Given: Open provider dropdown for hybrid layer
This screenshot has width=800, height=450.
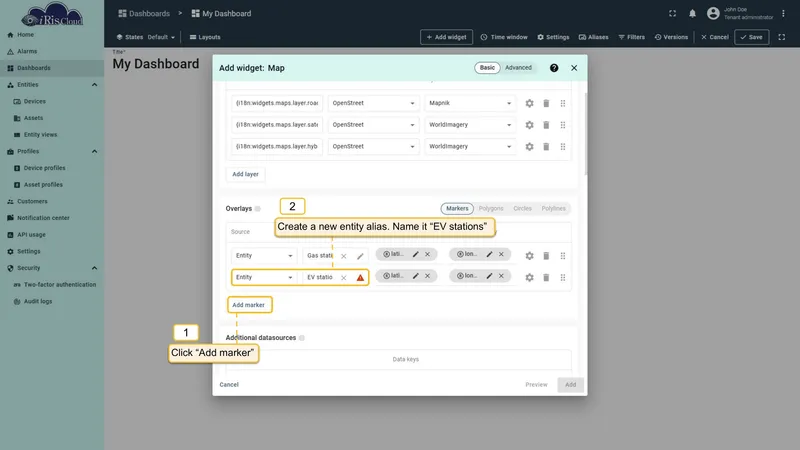Looking at the screenshot, I should (x=373, y=146).
